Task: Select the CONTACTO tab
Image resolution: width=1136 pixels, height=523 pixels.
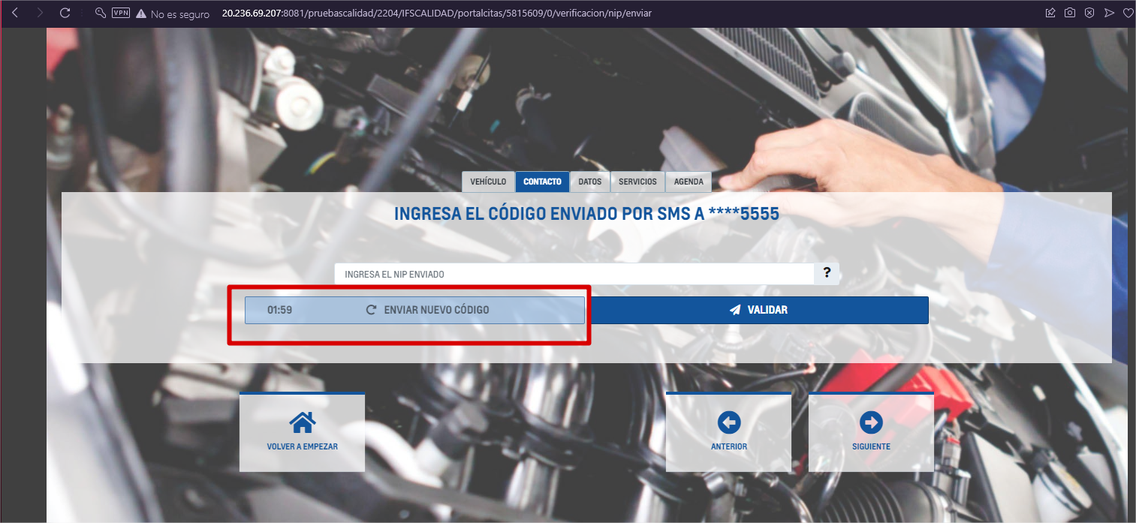Action: tap(542, 182)
